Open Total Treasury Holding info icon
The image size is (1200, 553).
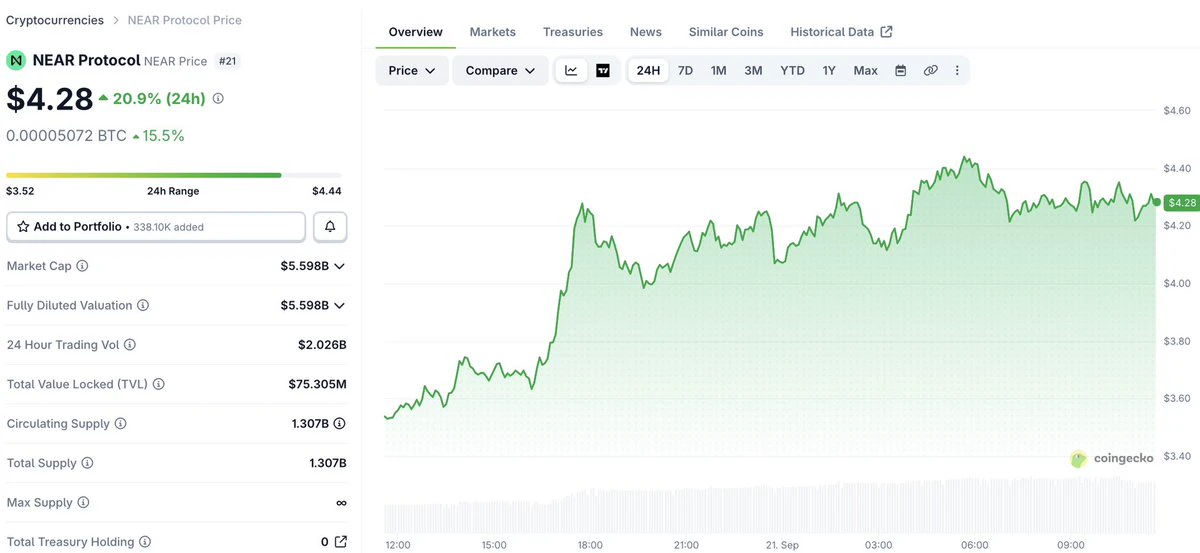pos(145,542)
